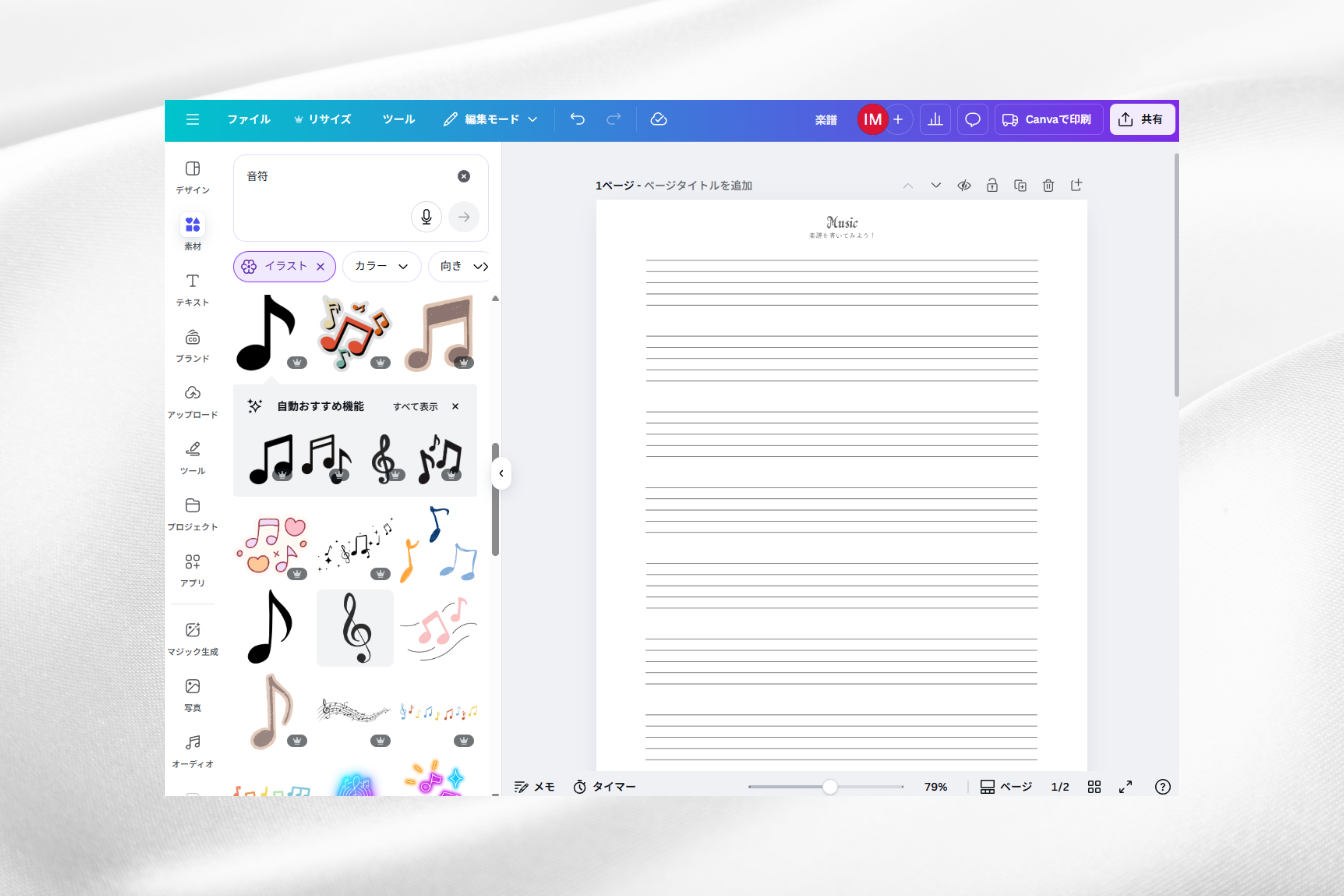1344x896 pixels.
Task: Clear the search field text
Action: 464,176
